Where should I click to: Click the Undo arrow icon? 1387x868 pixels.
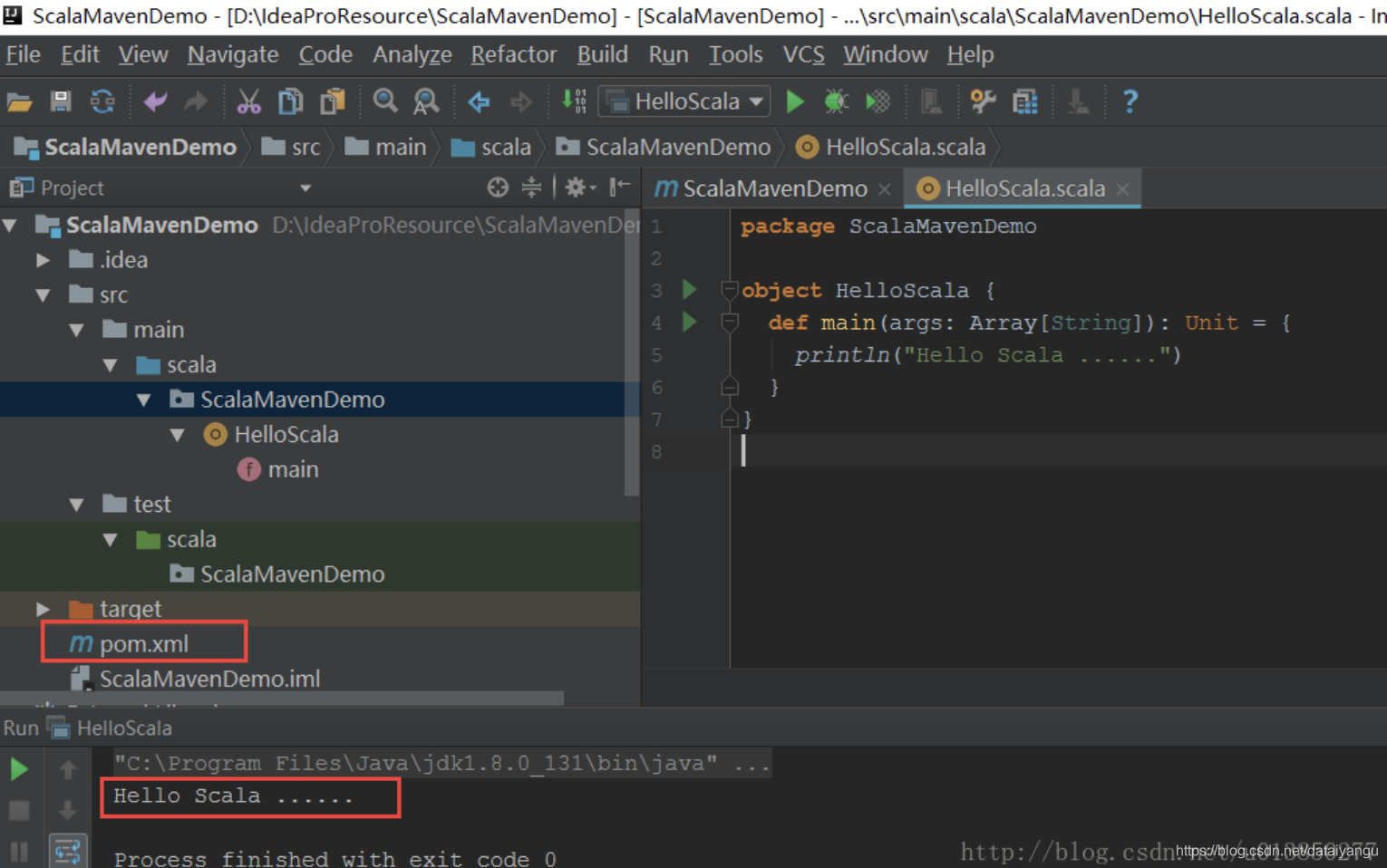tap(156, 101)
